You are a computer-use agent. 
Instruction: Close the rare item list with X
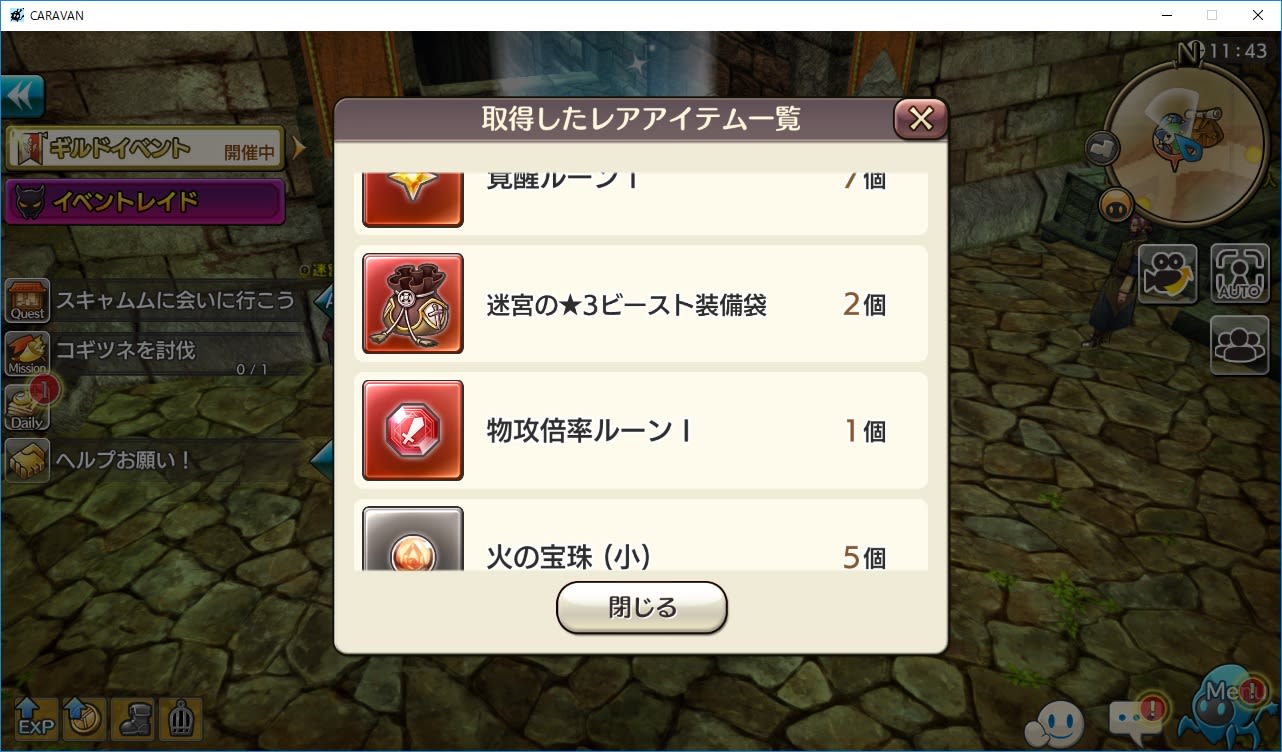pos(920,119)
